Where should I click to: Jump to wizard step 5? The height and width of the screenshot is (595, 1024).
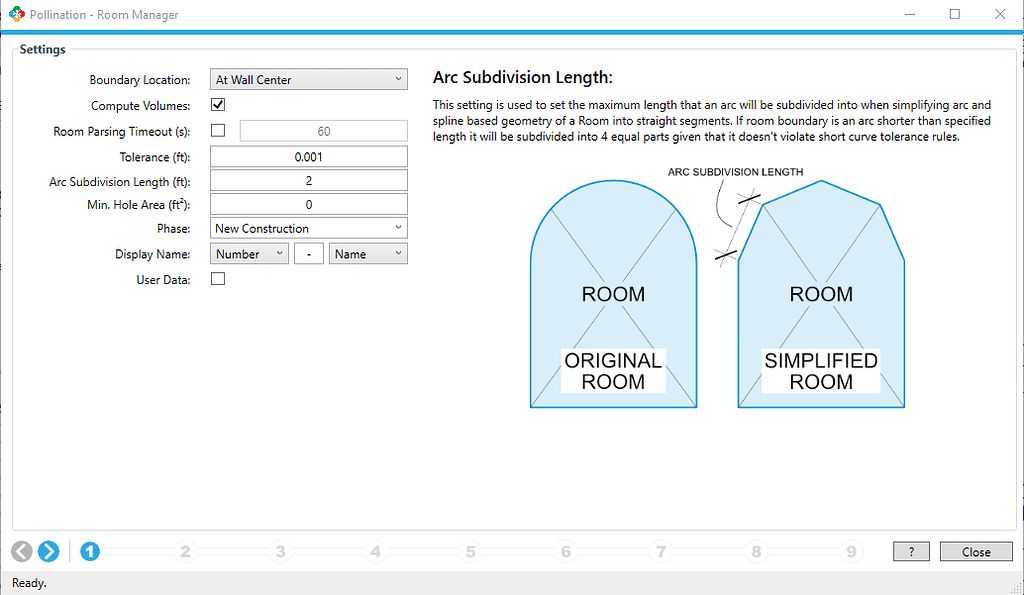tap(470, 551)
